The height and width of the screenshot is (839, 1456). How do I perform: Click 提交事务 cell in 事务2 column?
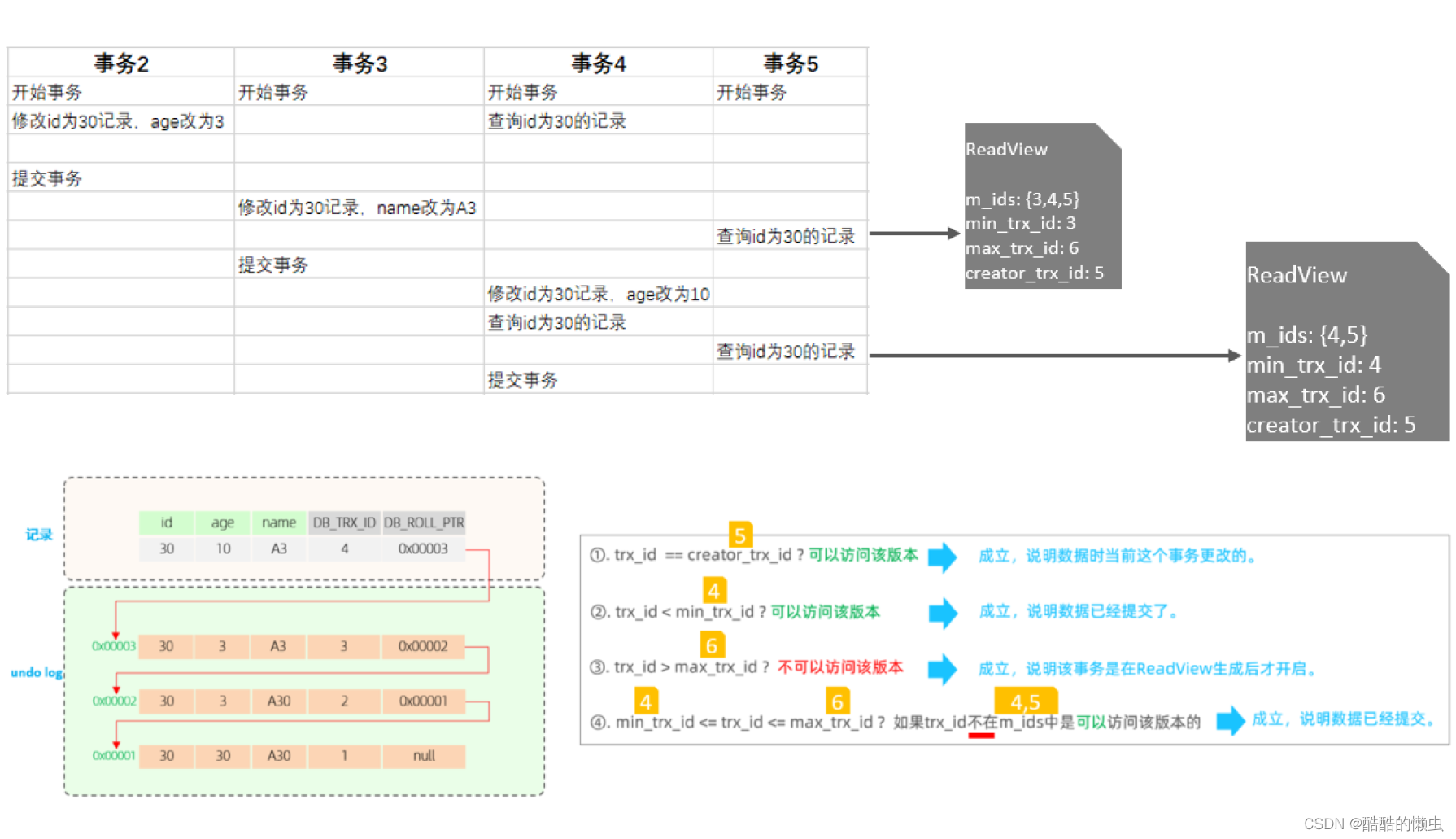[x=121, y=178]
